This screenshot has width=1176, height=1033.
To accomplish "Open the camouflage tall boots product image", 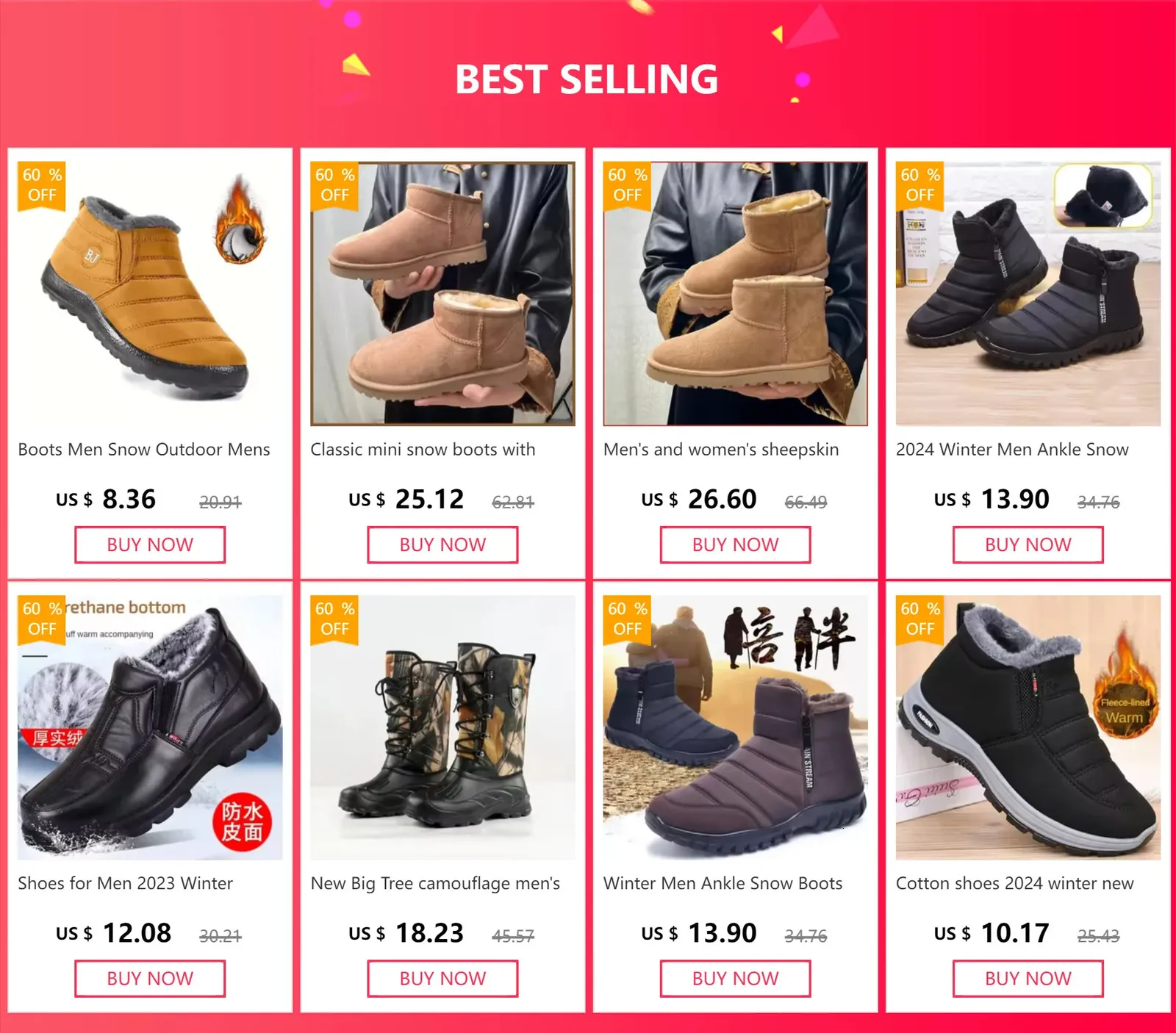I will [442, 727].
